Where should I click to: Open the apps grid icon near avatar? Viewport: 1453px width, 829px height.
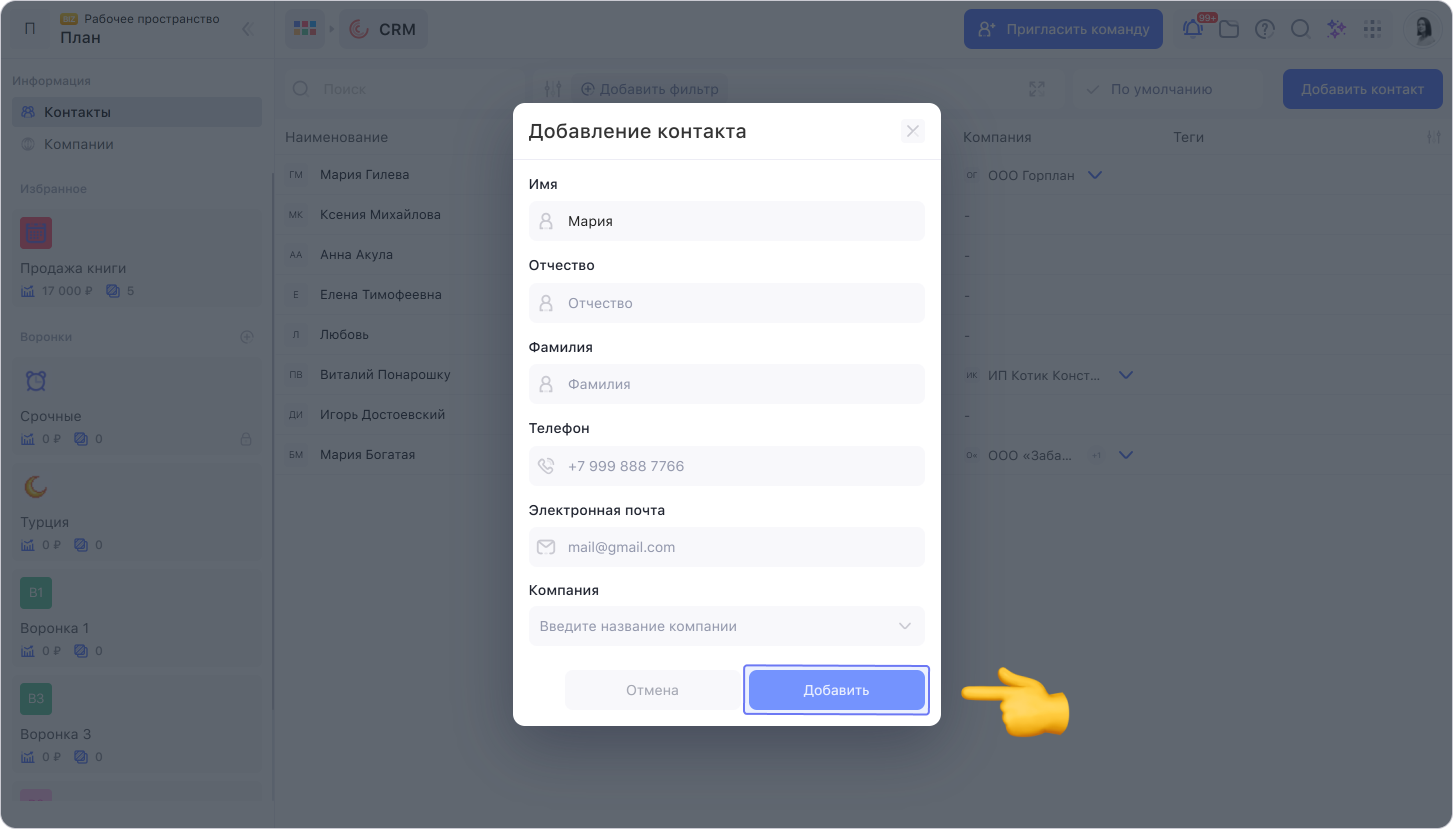[x=1372, y=29]
